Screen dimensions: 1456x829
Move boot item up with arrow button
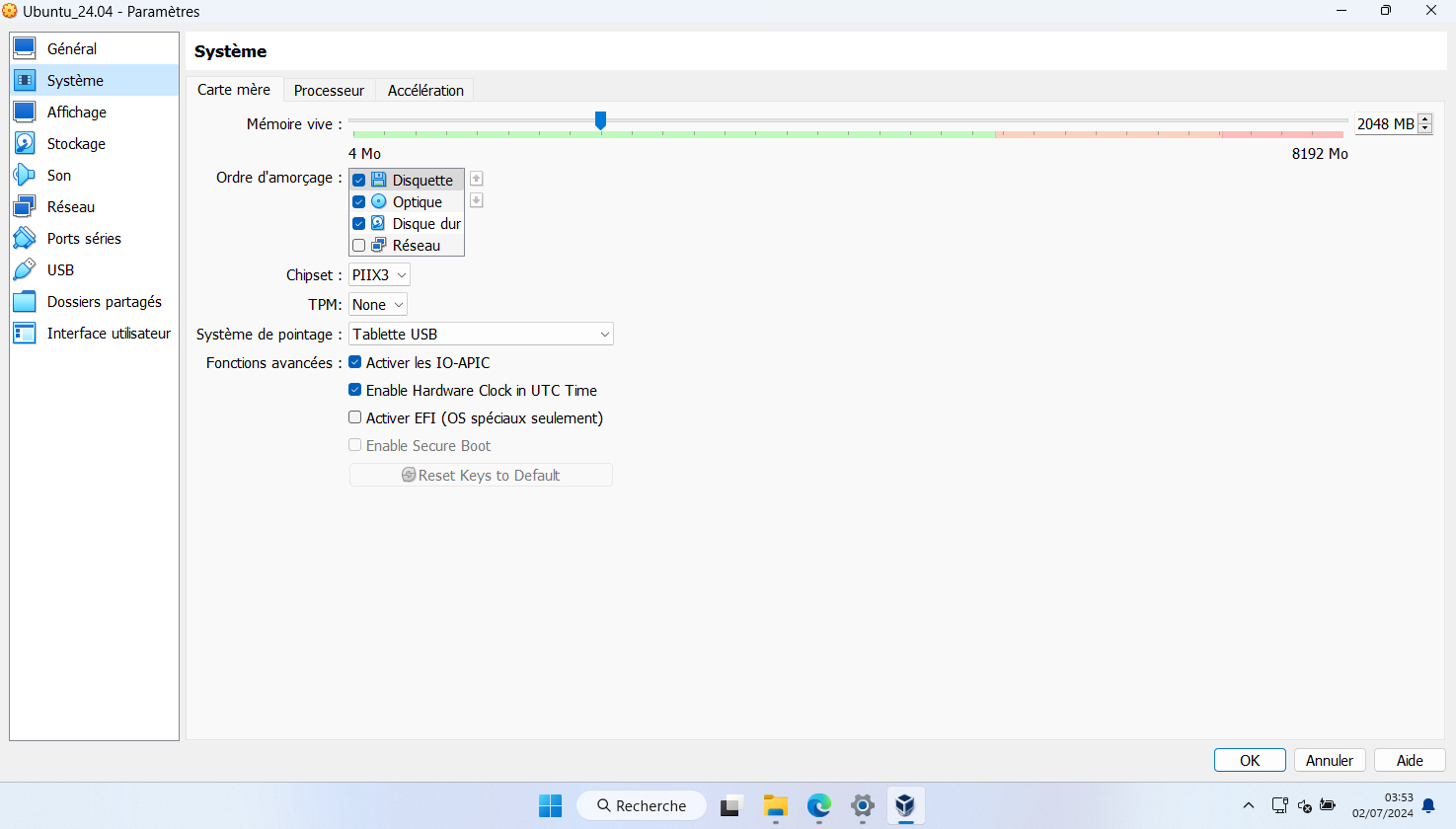[x=477, y=179]
